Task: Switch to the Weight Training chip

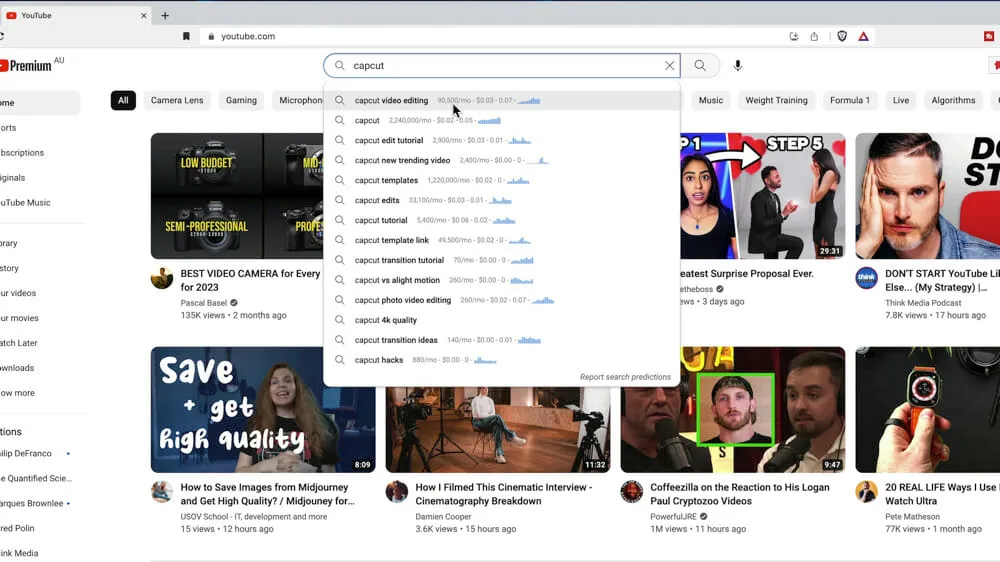Action: coord(776,100)
